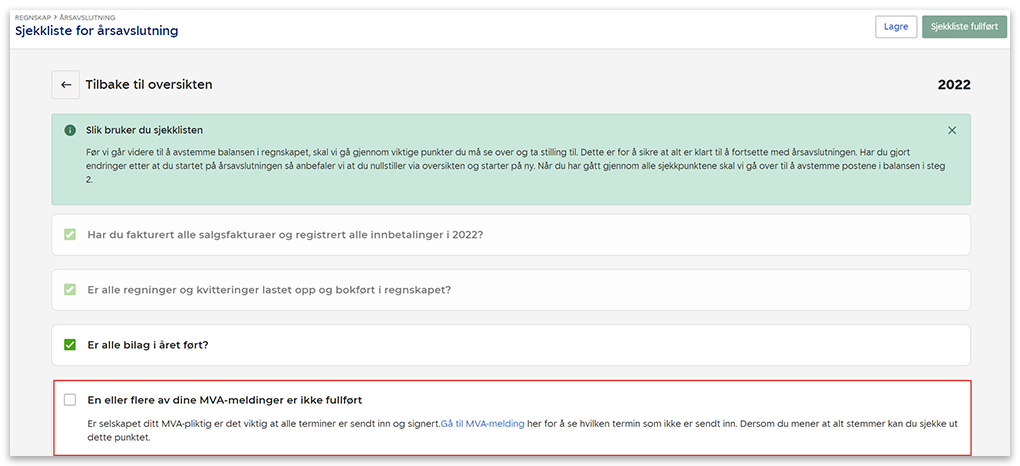The image size is (1020, 466).
Task: Open the "Gå til MVA-melding" link
Action: (x=482, y=424)
